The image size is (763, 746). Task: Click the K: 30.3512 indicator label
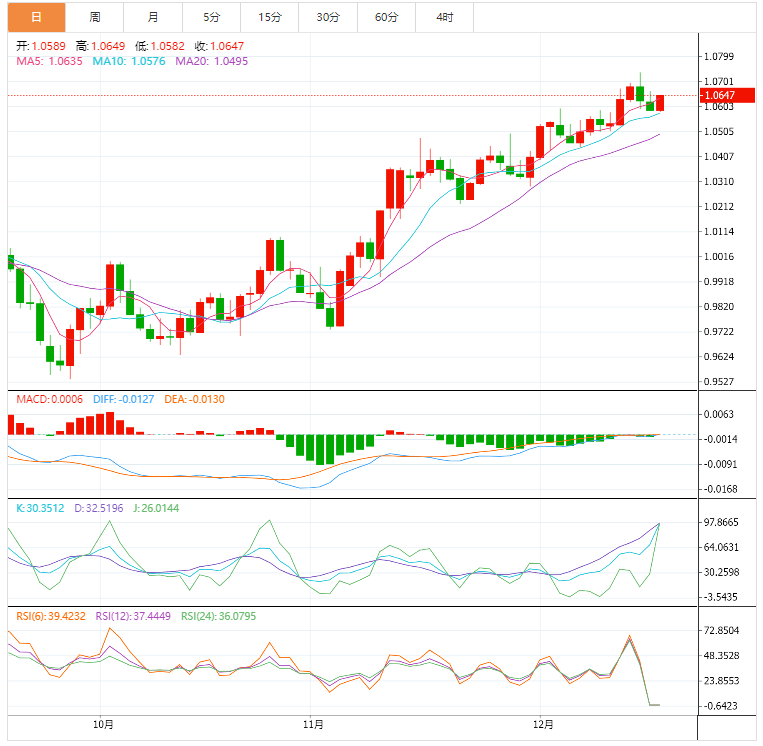(x=40, y=508)
